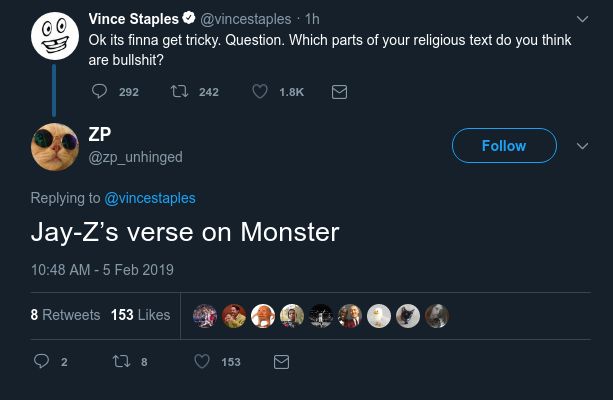The width and height of the screenshot is (613, 400).
Task: View the 153 Likes list
Action: coord(140,315)
